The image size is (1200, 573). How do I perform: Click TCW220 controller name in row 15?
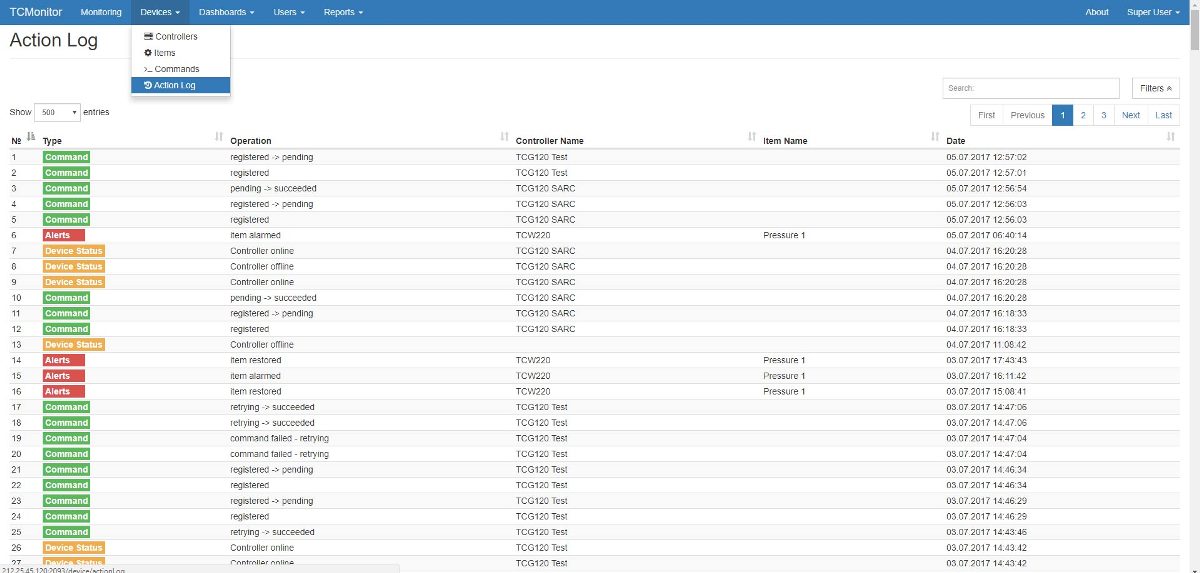pos(533,376)
